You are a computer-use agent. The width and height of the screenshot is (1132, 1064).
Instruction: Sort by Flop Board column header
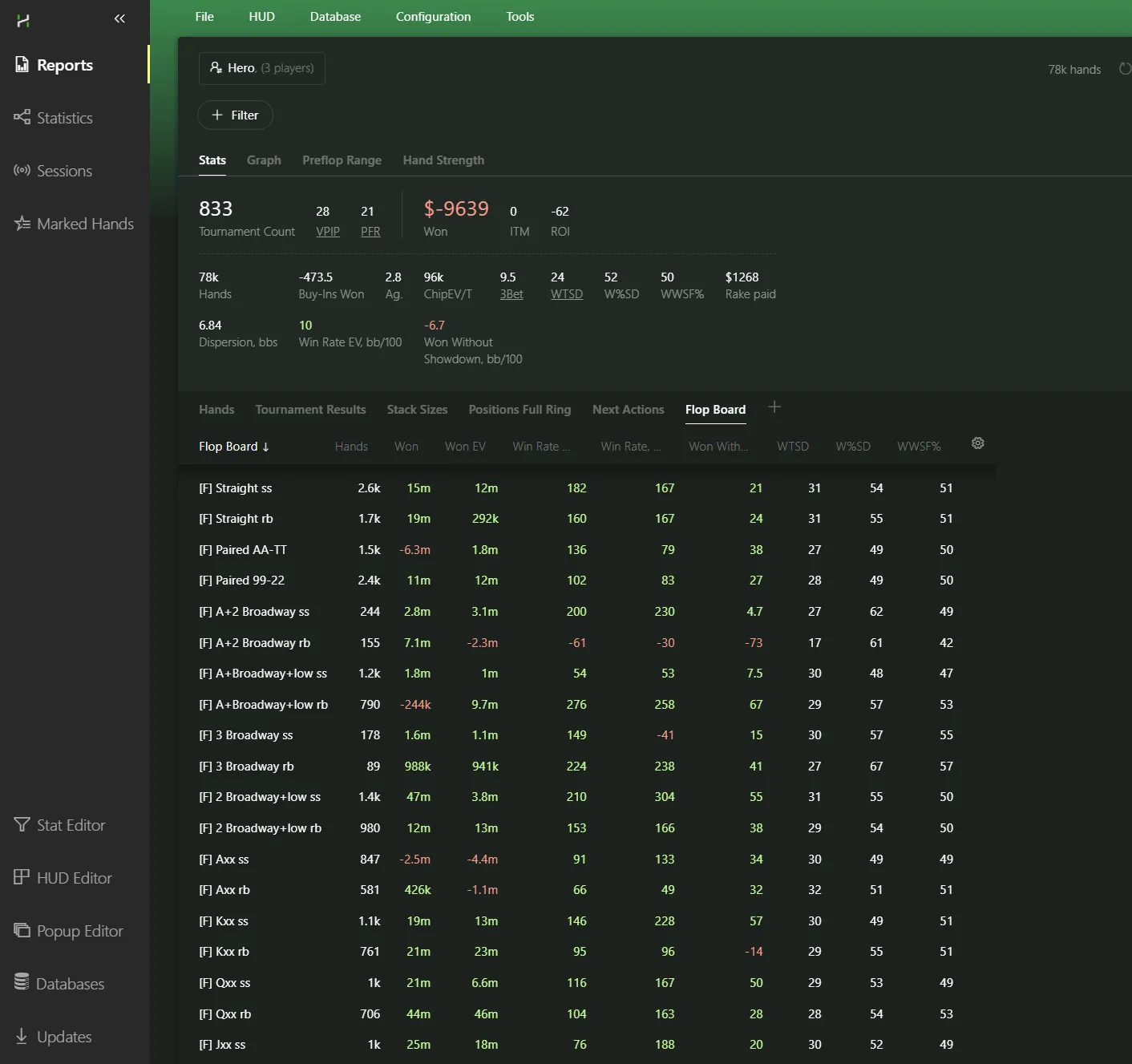[x=234, y=447]
